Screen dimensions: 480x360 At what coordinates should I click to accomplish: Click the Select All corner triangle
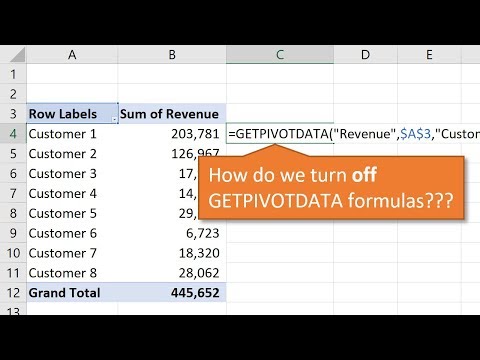pos(17,55)
